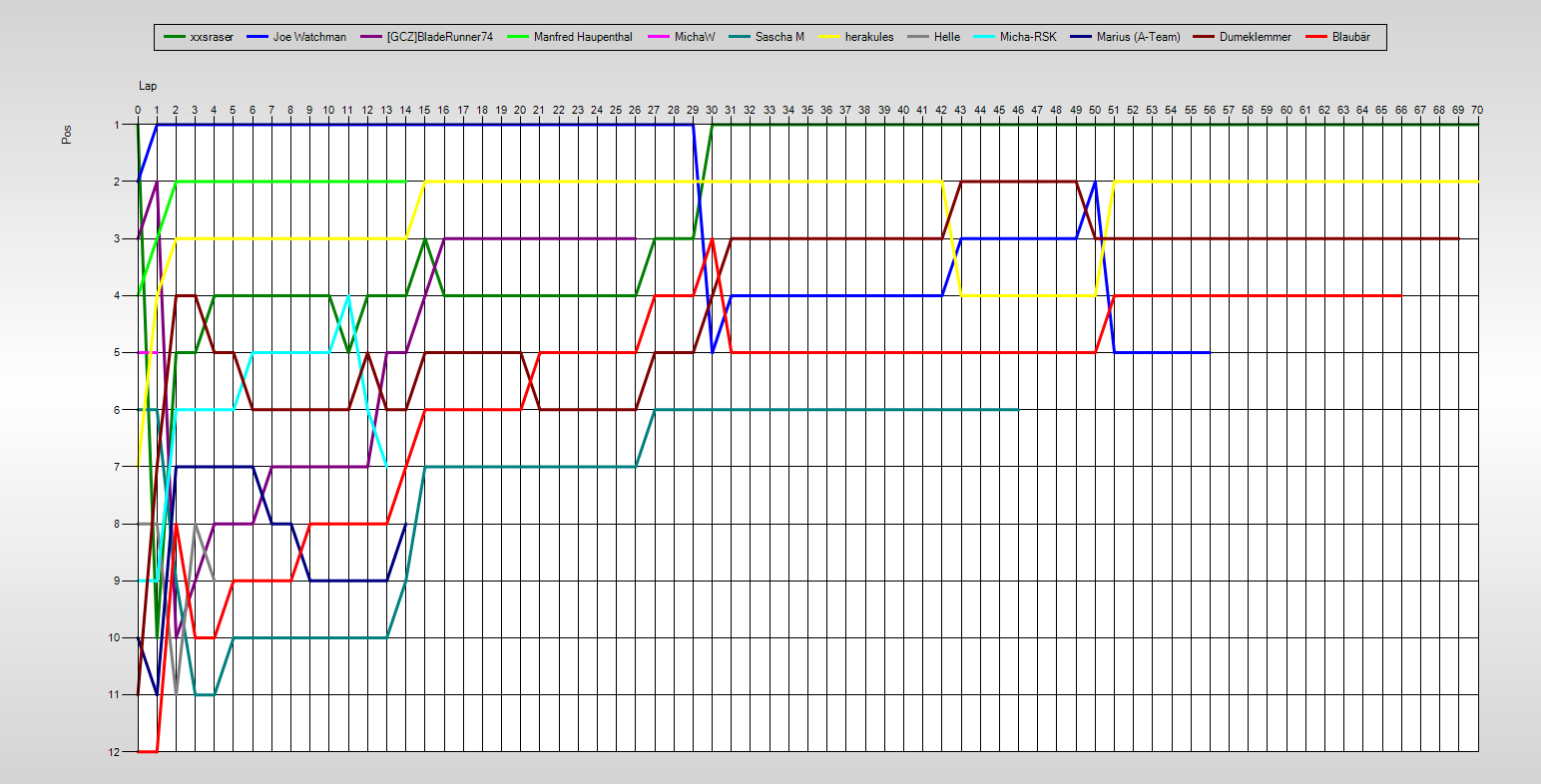1541x784 pixels.
Task: Select Manfred Haupenthal in the legend
Action: pyautogui.click(x=583, y=37)
